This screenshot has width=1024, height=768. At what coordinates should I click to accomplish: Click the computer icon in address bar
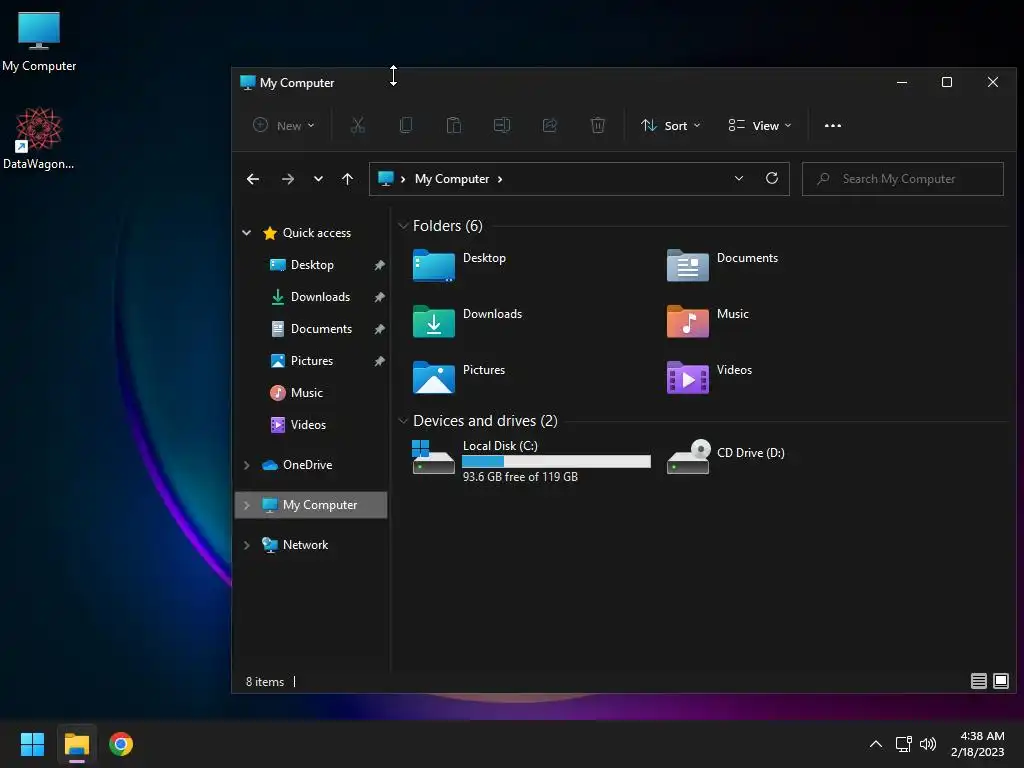click(x=386, y=178)
